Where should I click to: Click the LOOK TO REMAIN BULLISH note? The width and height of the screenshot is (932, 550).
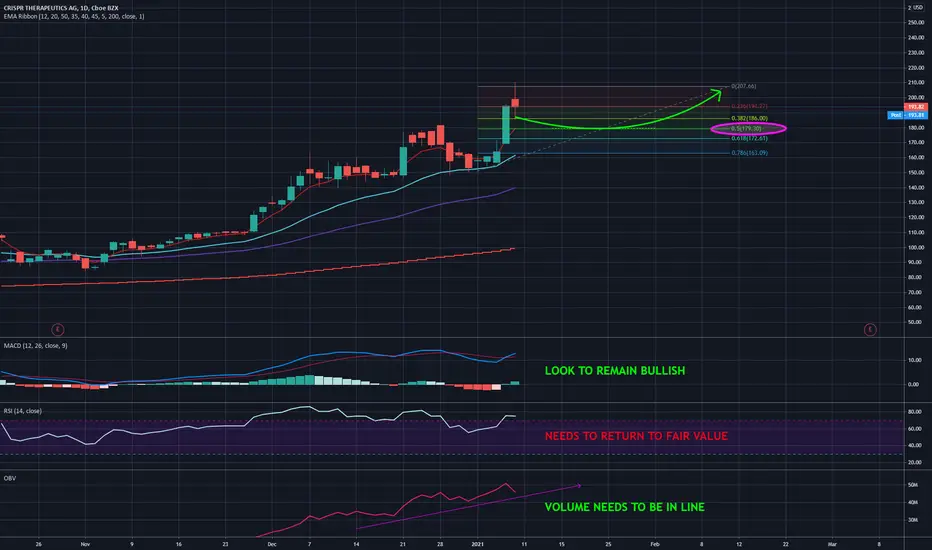pos(615,370)
